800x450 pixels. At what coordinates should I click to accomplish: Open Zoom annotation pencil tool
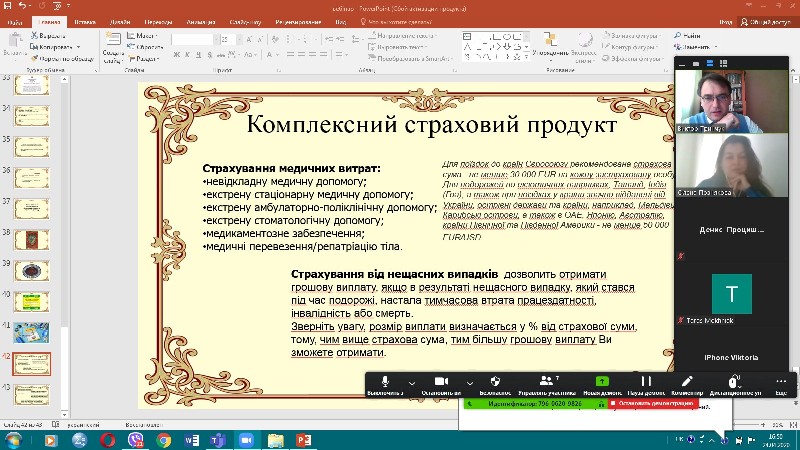point(687,381)
